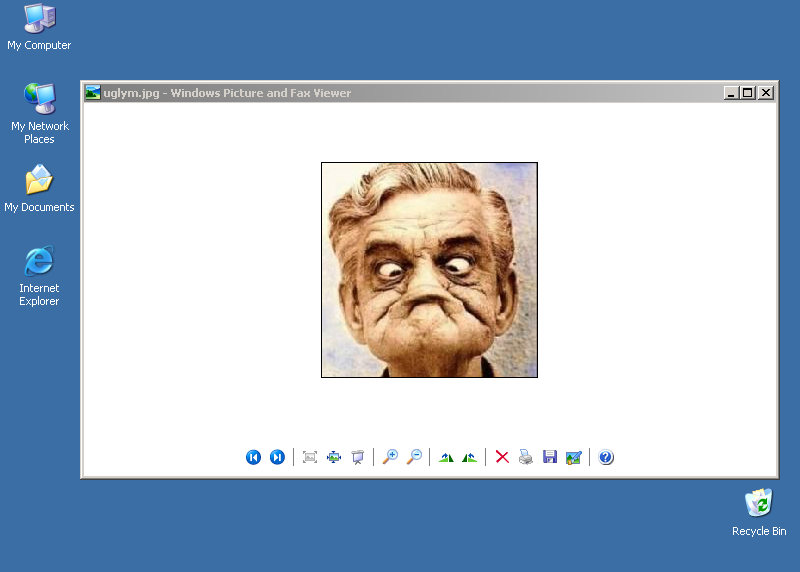Maximize the Picture and Fax Viewer window
Screen dimensions: 800x572
pyautogui.click(x=748, y=93)
